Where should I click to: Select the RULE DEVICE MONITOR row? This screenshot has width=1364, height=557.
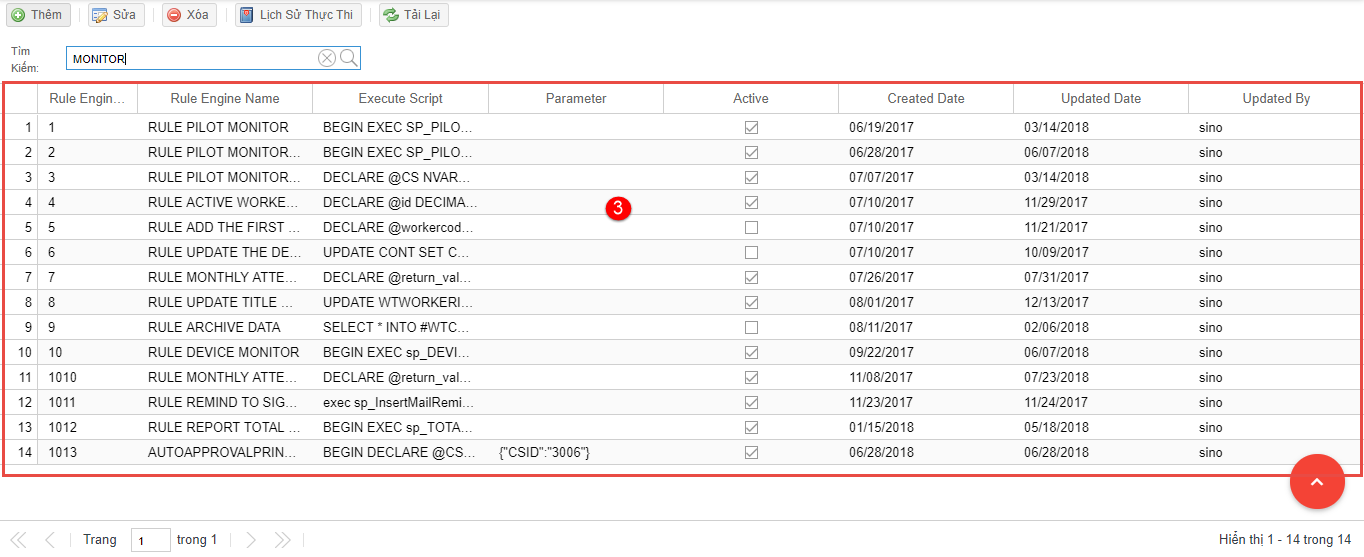(x=223, y=353)
